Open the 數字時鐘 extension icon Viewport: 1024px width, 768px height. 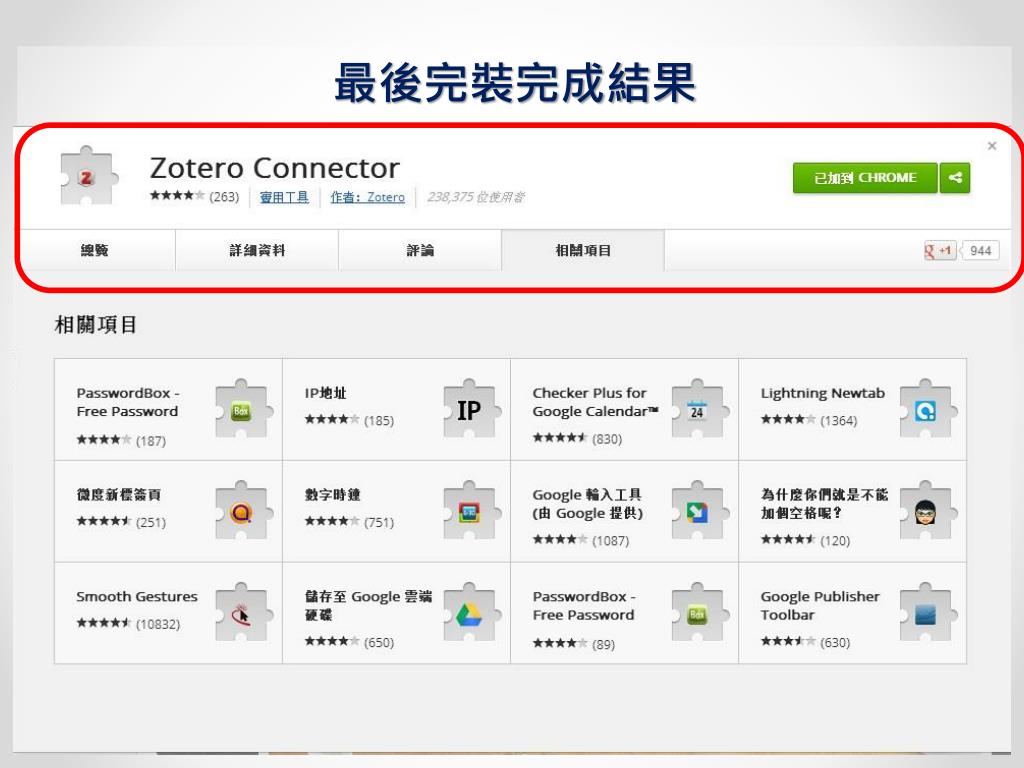[470, 512]
